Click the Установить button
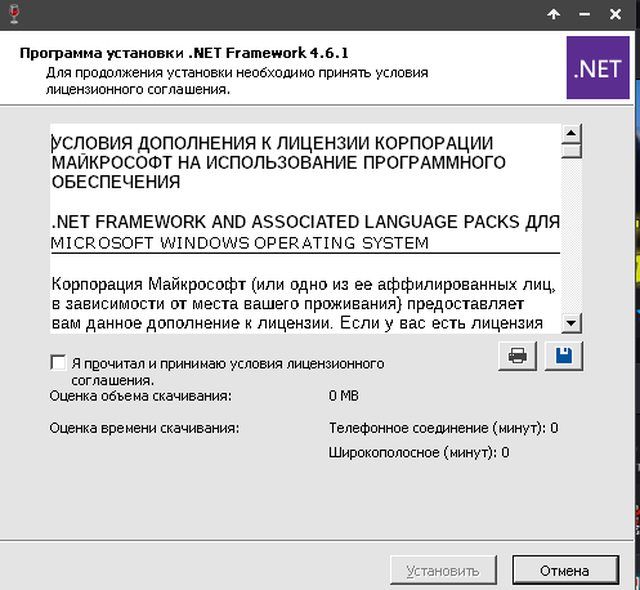This screenshot has width=640, height=590. [x=443, y=570]
